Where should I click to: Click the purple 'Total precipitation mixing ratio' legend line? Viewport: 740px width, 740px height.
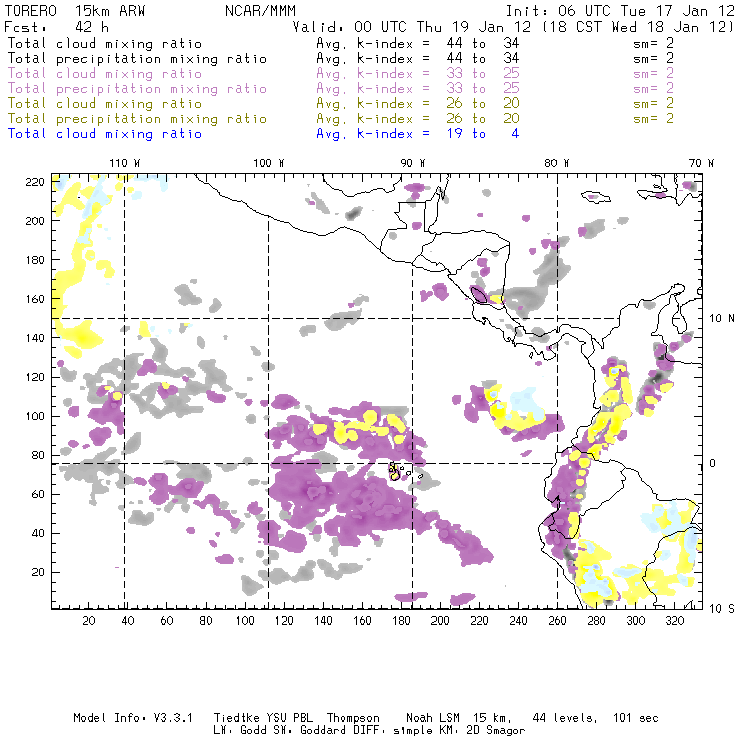[x=137, y=89]
